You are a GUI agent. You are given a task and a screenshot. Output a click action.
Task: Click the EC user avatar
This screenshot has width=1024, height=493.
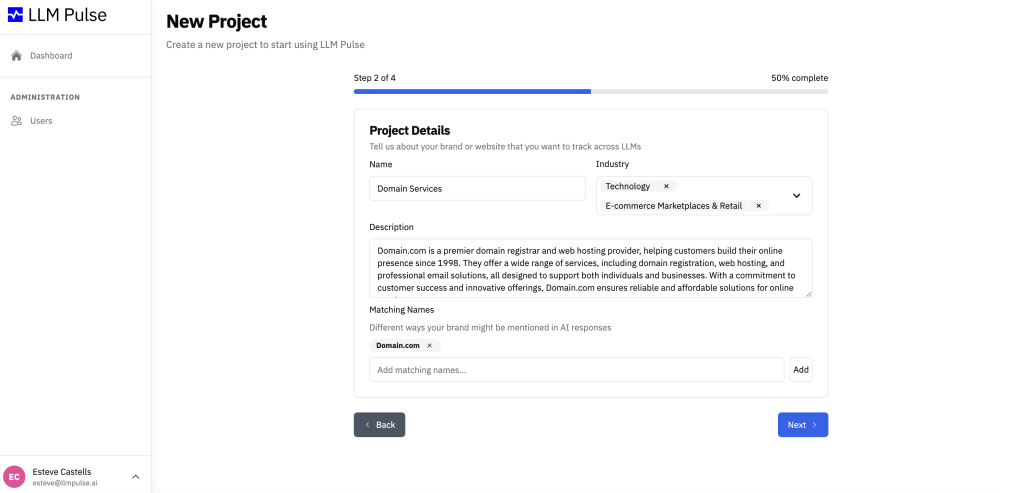point(14,477)
